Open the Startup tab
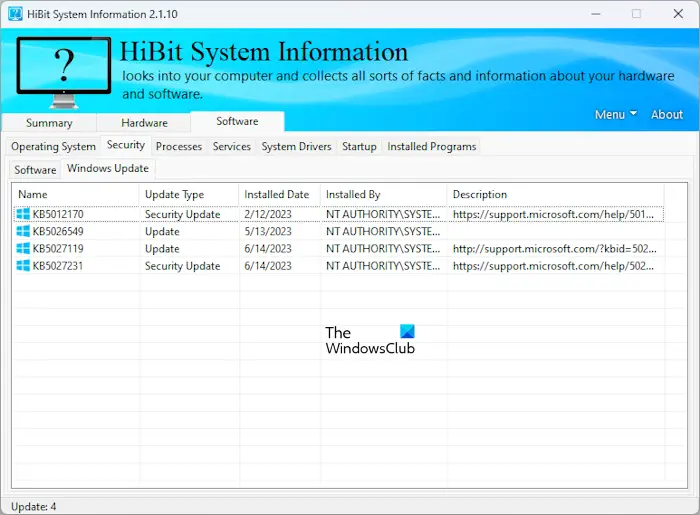This screenshot has height=515, width=700. click(359, 147)
